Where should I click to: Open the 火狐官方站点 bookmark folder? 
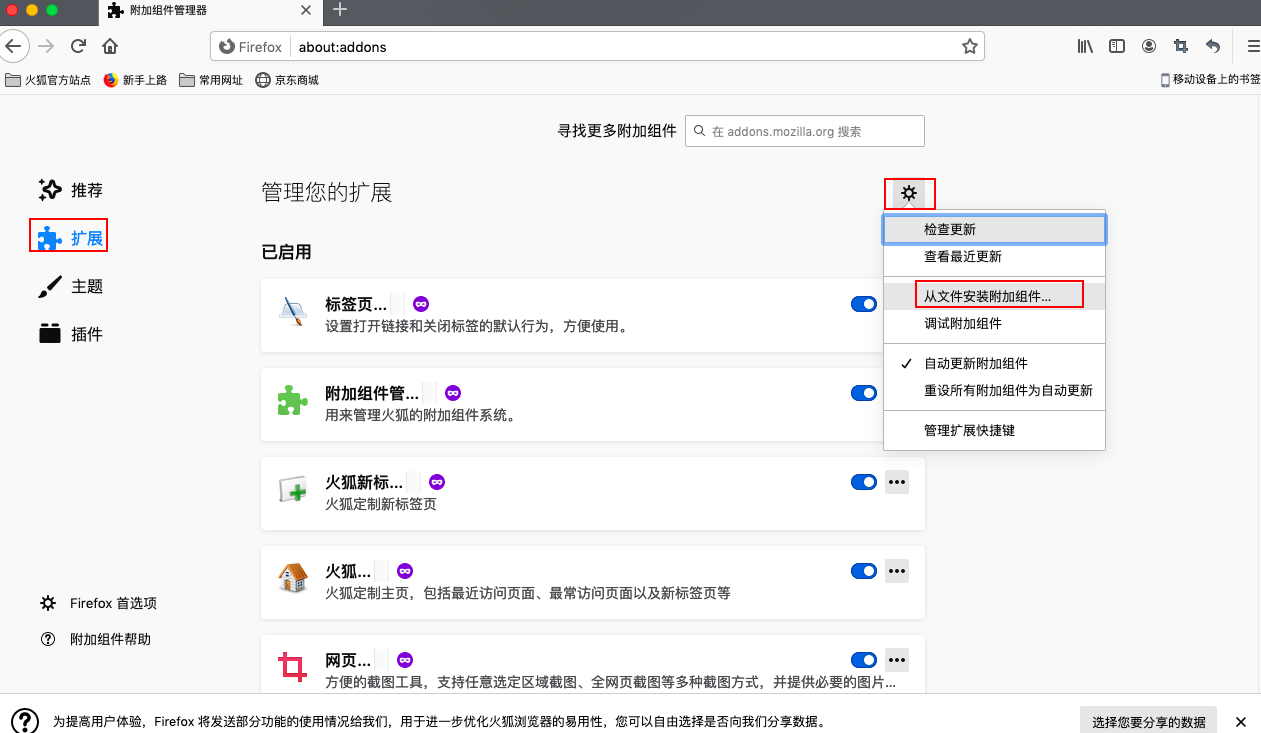48,80
